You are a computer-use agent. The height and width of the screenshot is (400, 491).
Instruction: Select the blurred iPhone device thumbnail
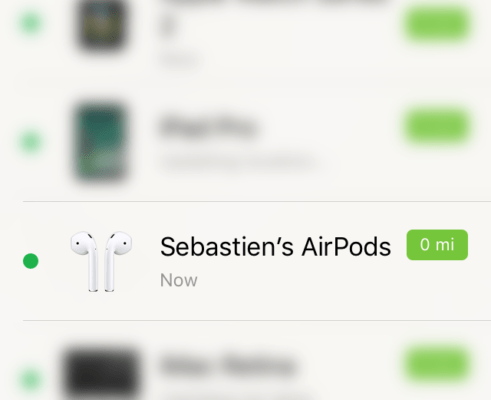click(101, 142)
